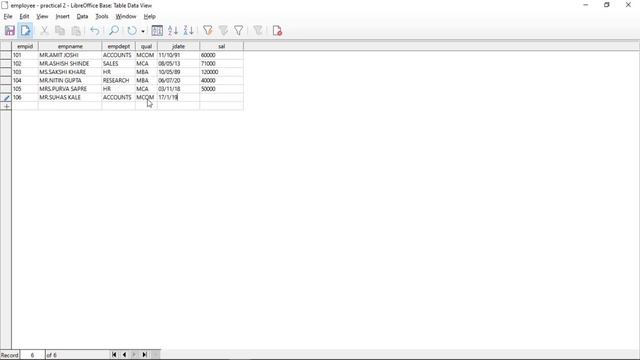The image size is (640, 360).
Task: Click cell MR.ASHISH SHINDE
Action: point(70,63)
